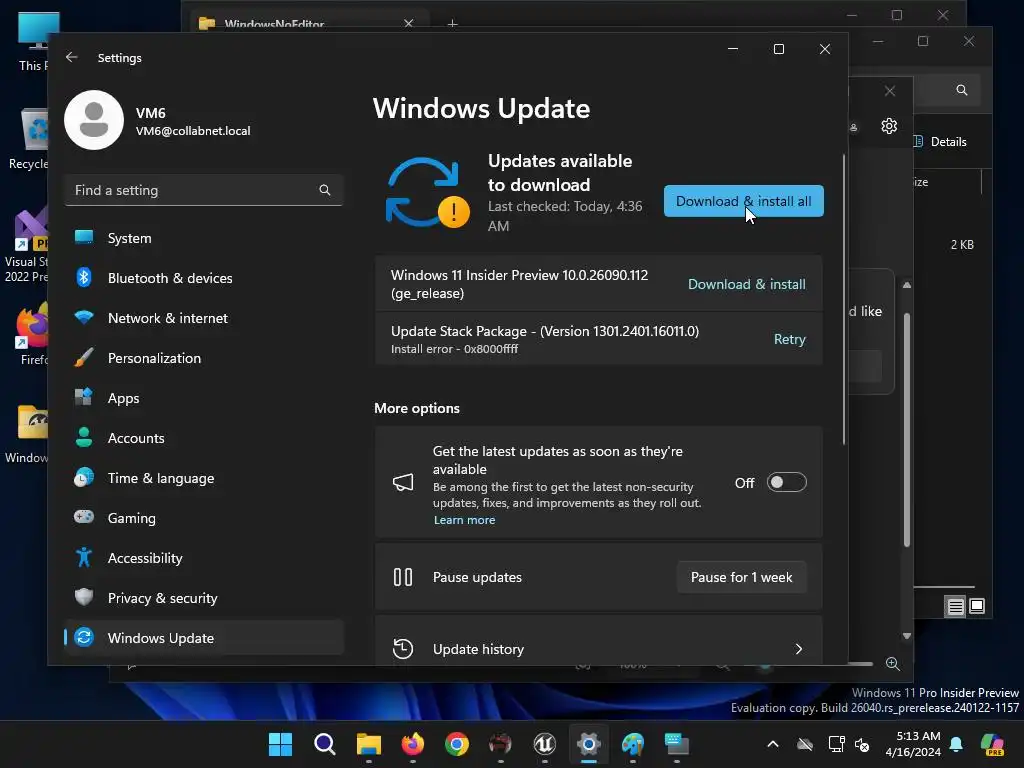Open Unreal Engine from the taskbar
This screenshot has width=1024, height=768.
[x=545, y=744]
